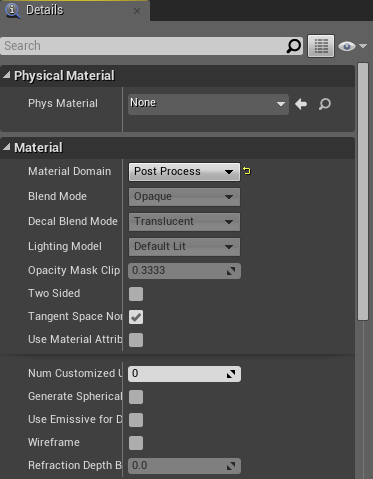Open the Lighting Model Default Lit dropdown
Image resolution: width=373 pixels, height=479 pixels.
click(184, 247)
